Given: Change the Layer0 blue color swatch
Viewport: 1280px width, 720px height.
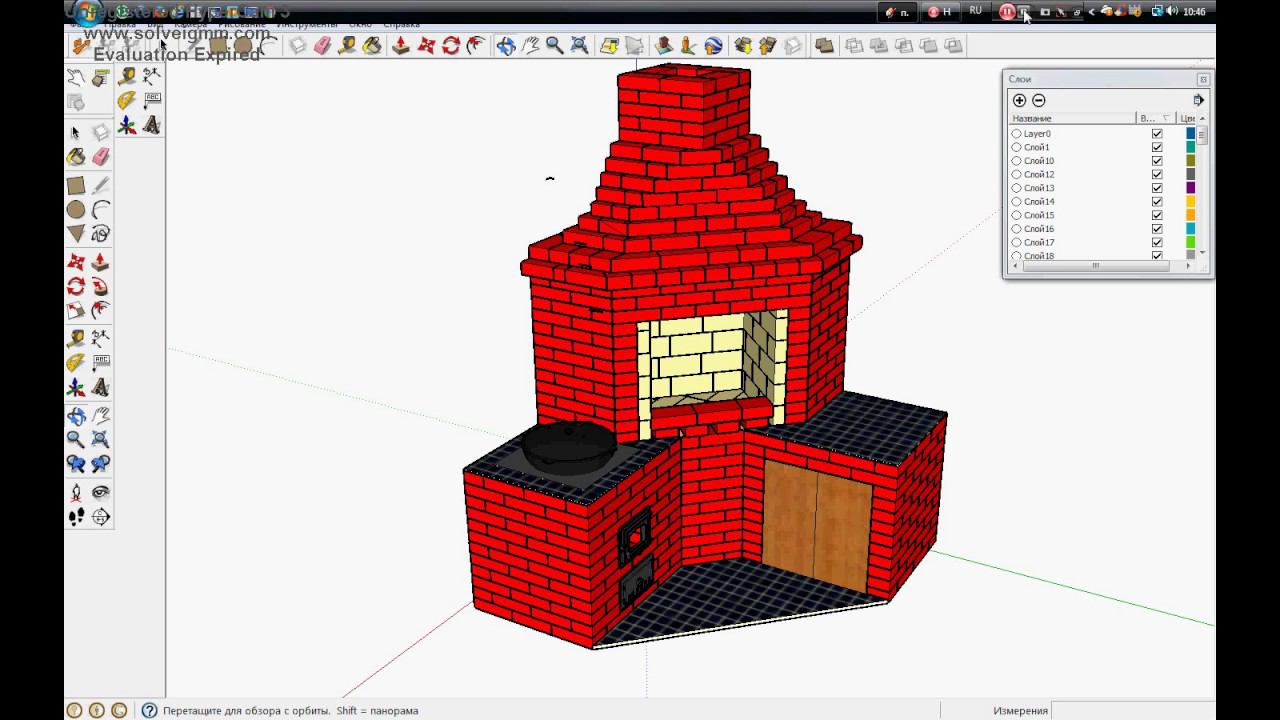Looking at the screenshot, I should tap(1190, 134).
